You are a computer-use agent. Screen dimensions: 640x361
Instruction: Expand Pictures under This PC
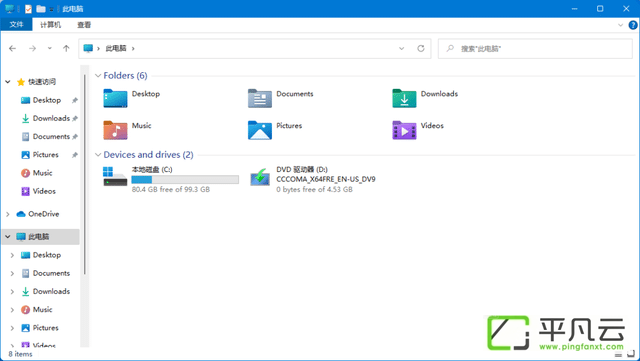(12, 328)
